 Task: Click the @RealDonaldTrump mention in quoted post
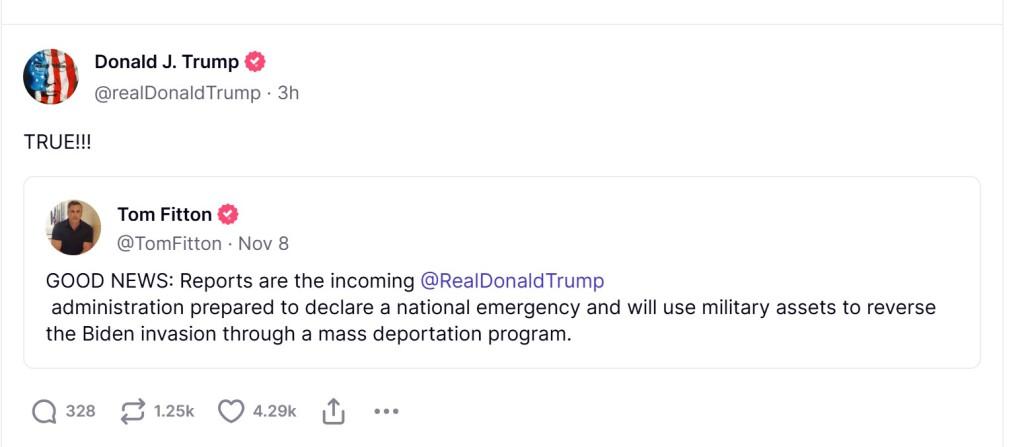pos(512,280)
